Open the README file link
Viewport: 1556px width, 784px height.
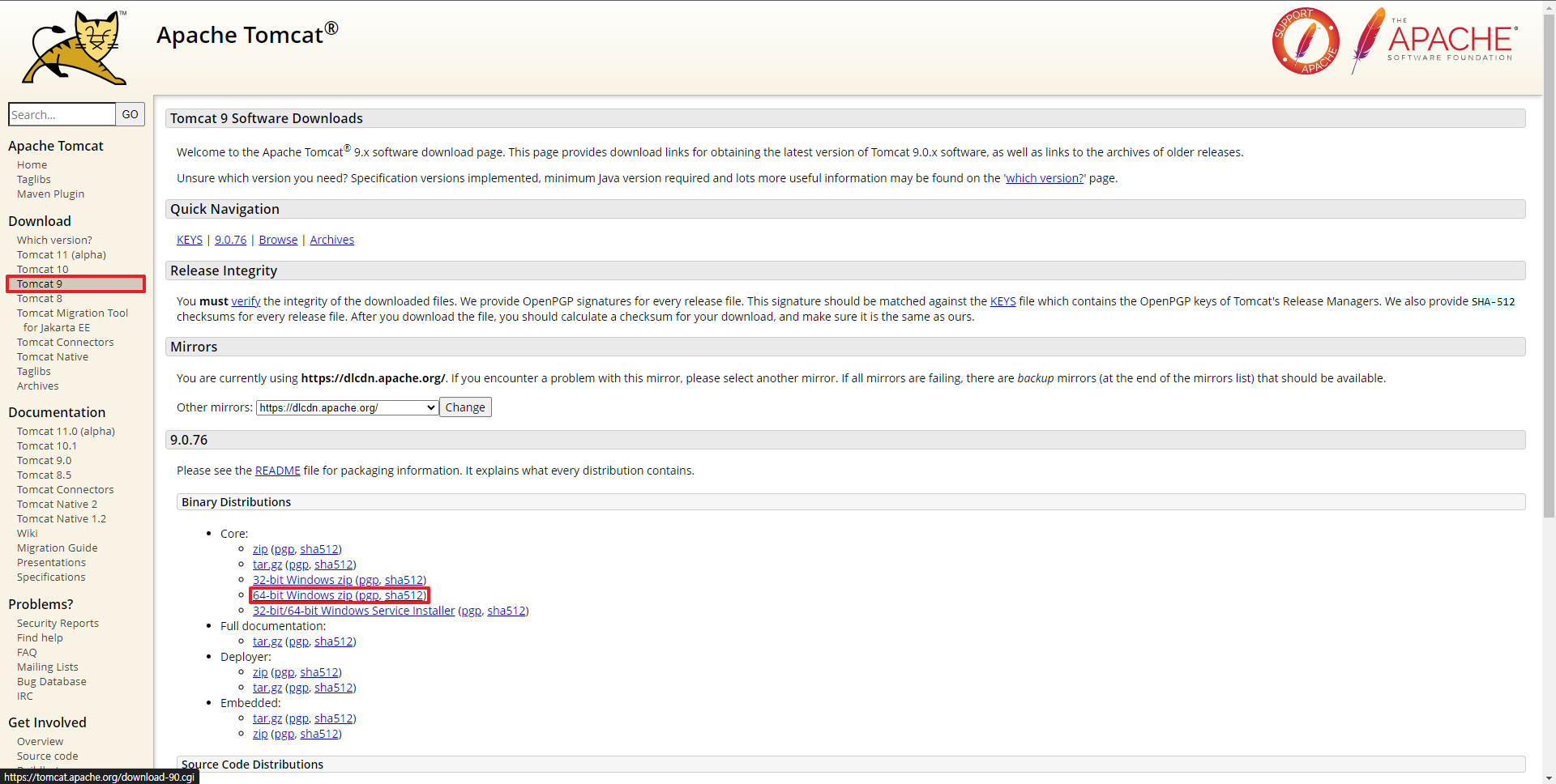click(277, 471)
